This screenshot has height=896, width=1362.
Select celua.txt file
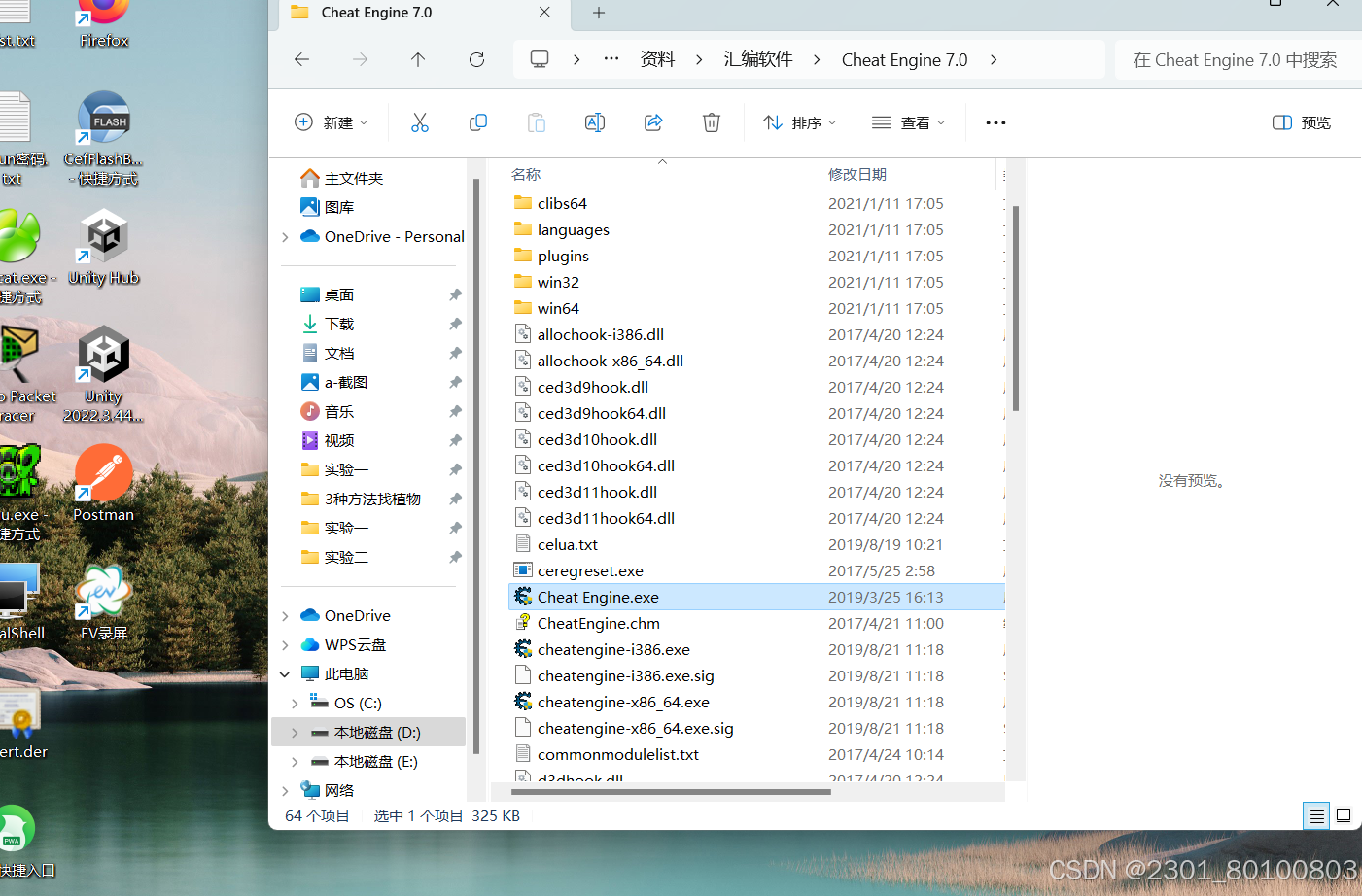(x=567, y=544)
